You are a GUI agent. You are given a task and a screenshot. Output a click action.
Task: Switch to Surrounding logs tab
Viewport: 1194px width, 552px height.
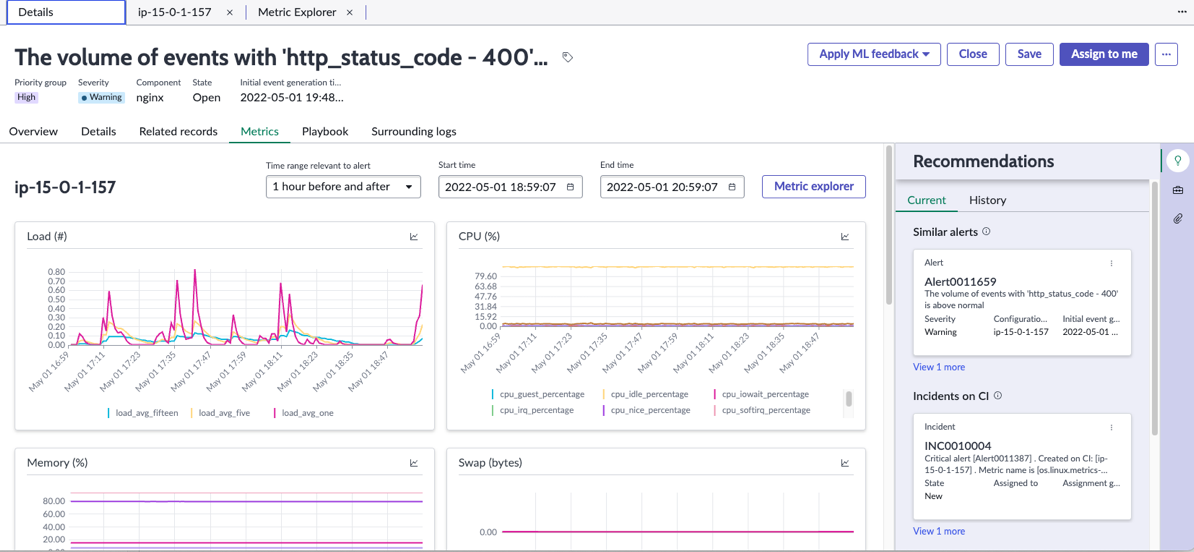[413, 131]
